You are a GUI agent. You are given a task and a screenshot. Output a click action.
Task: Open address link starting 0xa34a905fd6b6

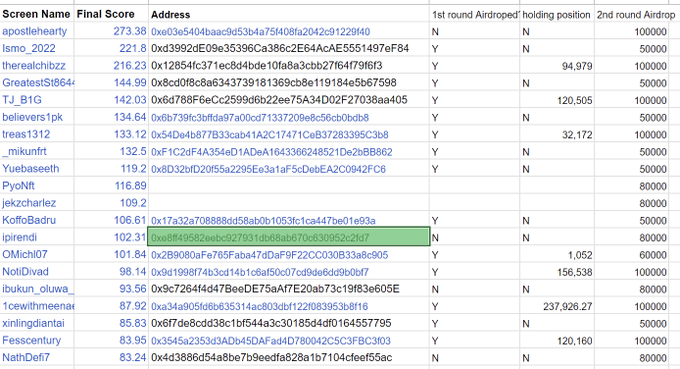point(259,307)
